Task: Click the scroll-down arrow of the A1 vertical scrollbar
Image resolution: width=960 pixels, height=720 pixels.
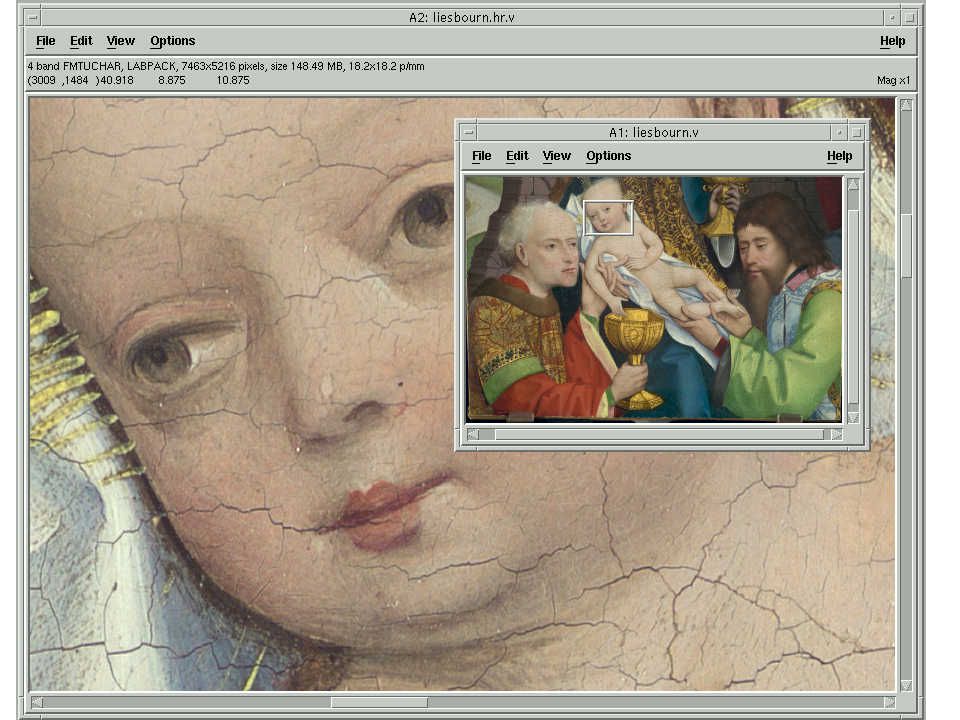Action: pos(853,417)
